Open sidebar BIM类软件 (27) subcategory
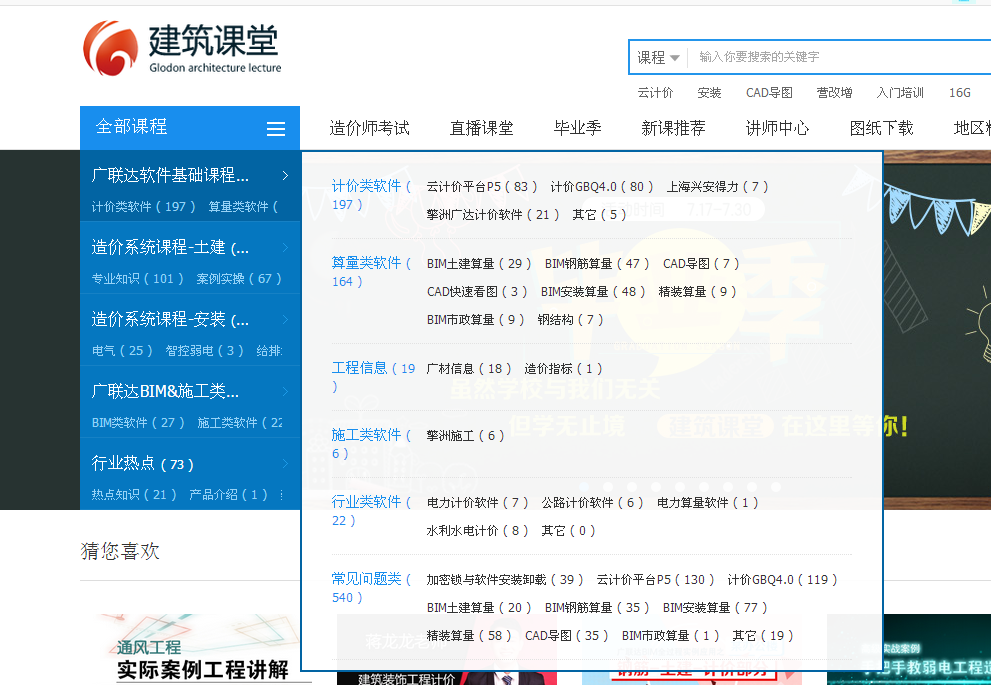991x685 pixels. point(138,423)
